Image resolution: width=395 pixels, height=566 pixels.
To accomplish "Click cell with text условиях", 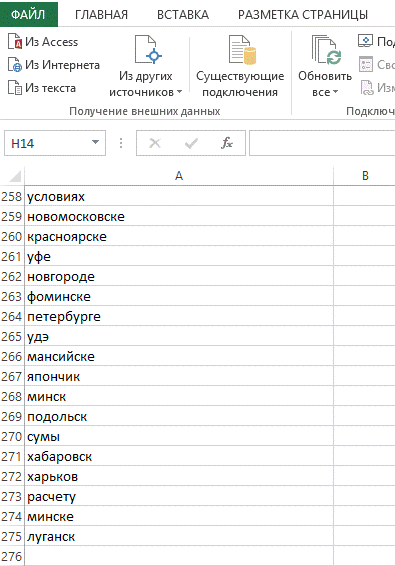I will tap(179, 196).
